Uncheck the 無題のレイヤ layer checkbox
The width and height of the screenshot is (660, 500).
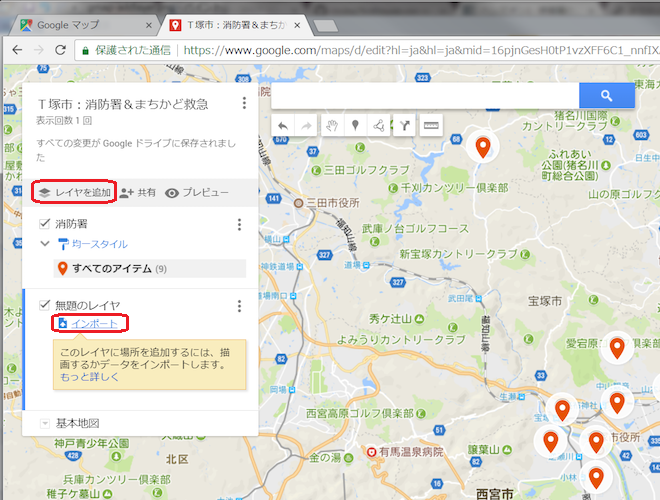pos(45,305)
